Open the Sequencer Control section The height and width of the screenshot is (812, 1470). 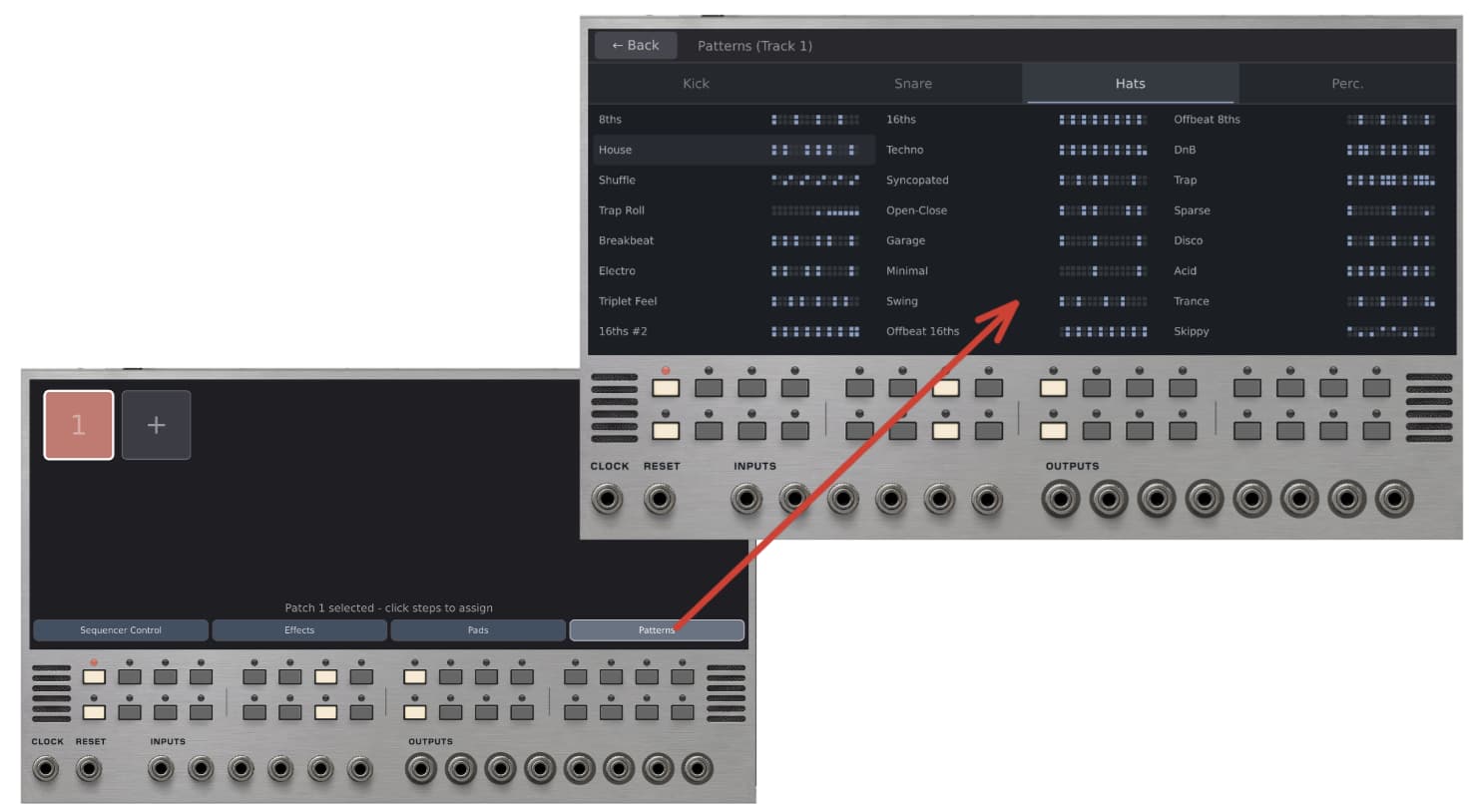pyautogui.click(x=121, y=630)
